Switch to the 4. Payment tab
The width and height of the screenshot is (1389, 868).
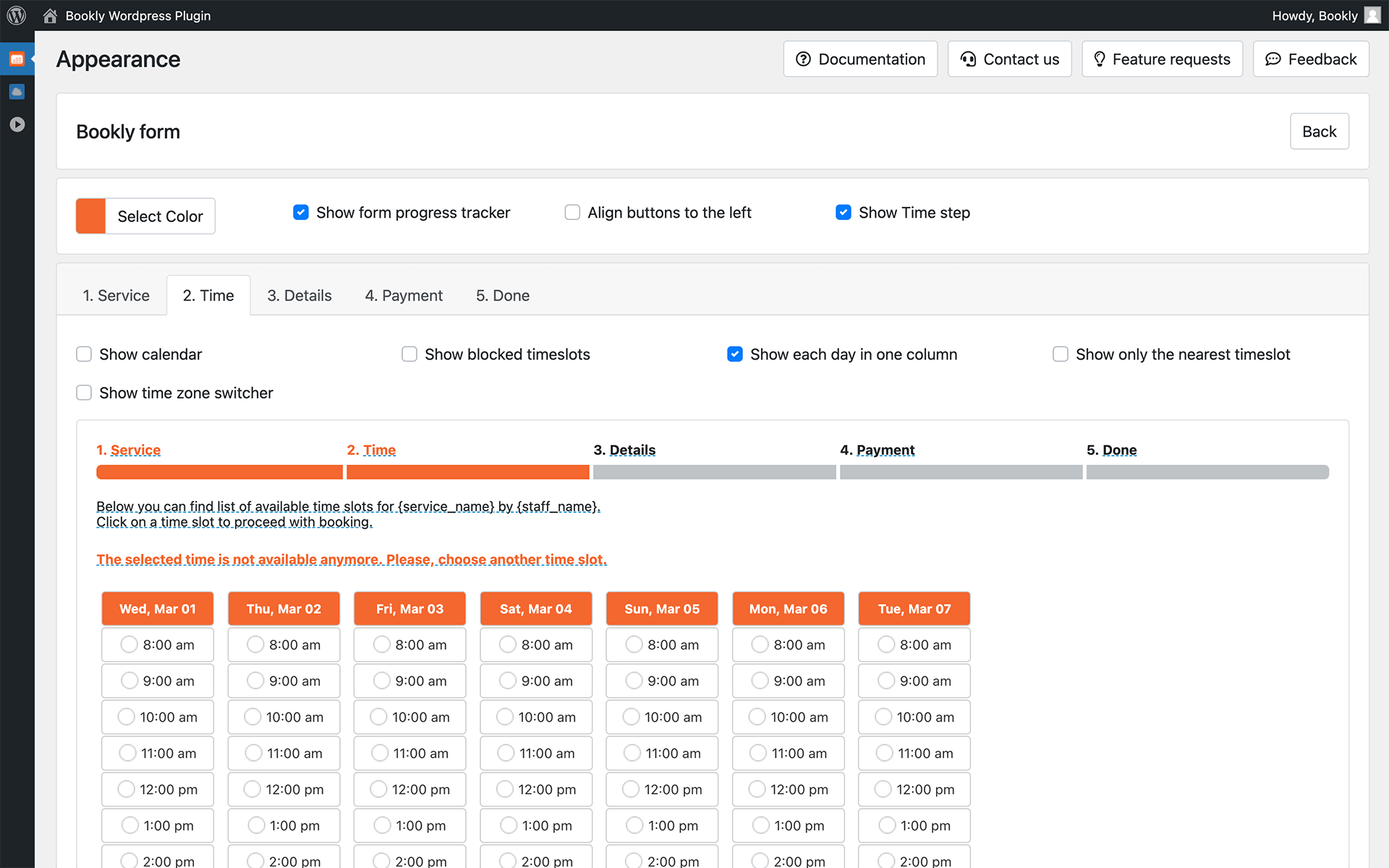[x=404, y=296]
